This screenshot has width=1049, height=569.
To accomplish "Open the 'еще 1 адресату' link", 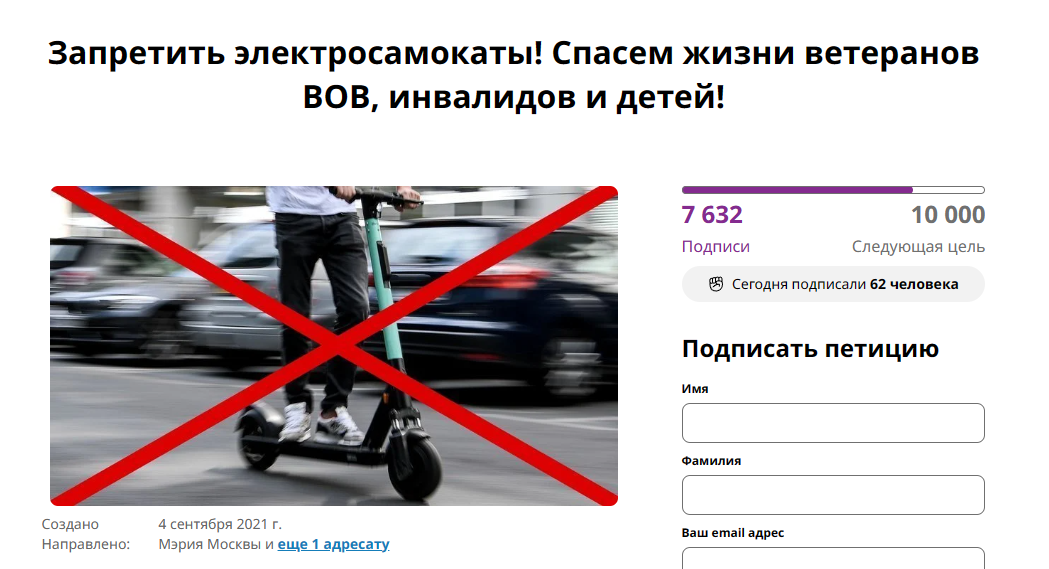I will click(333, 544).
